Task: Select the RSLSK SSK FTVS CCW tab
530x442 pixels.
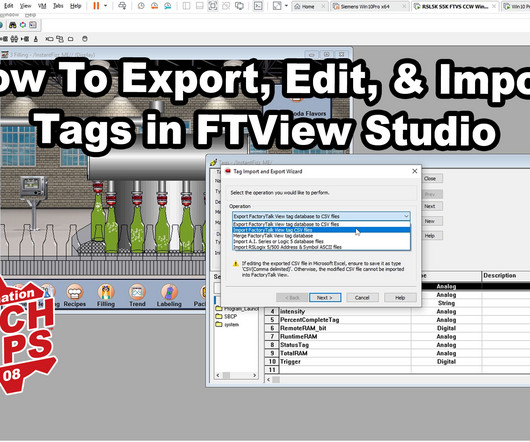Action: click(x=455, y=6)
